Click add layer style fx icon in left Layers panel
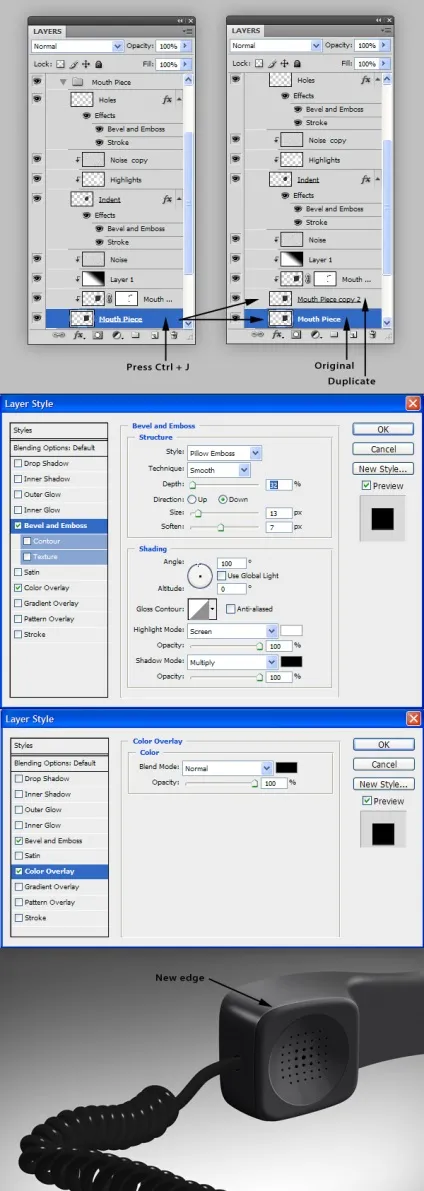This screenshot has height=1191, width=424. click(x=78, y=334)
